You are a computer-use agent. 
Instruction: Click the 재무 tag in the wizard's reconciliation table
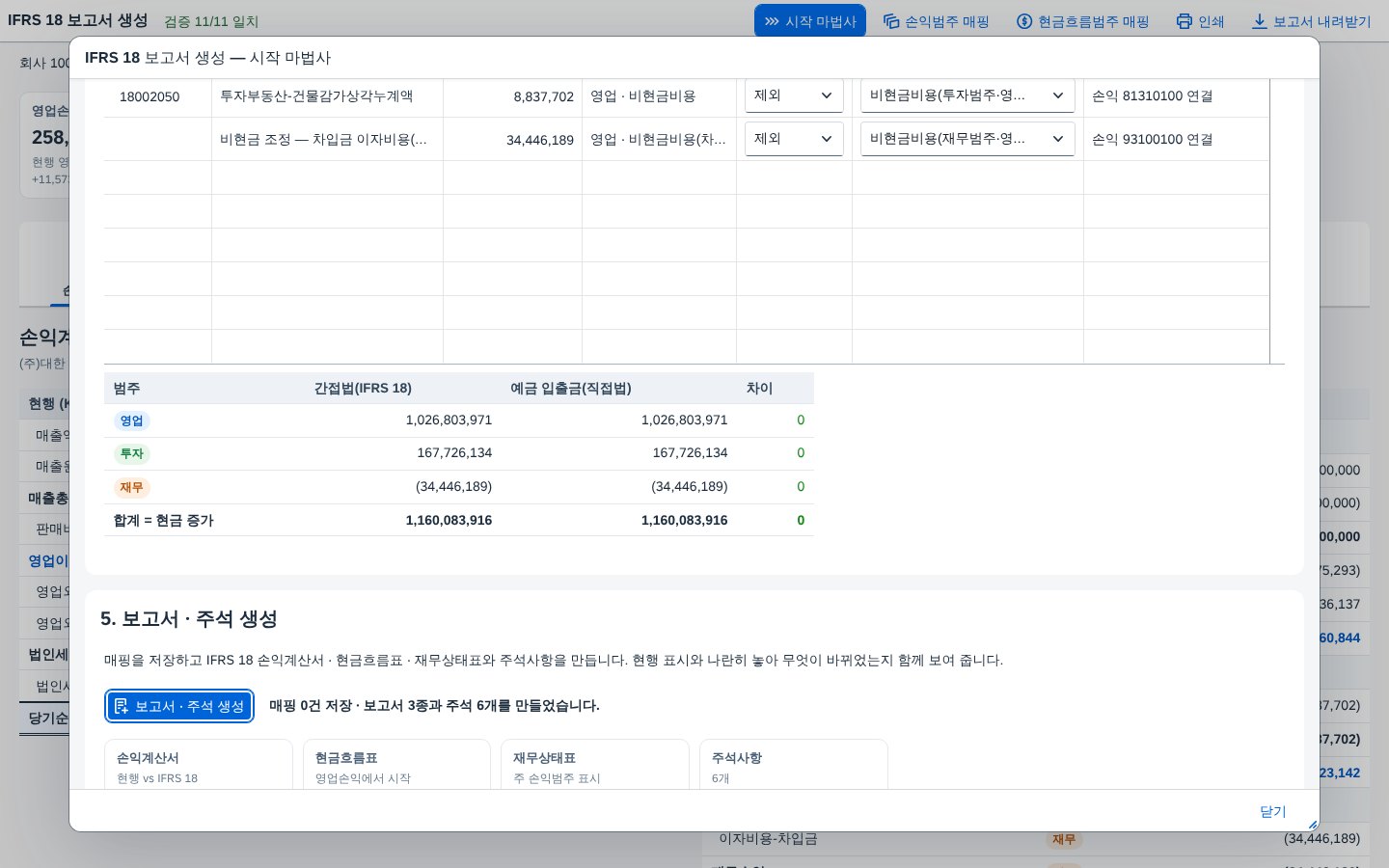[x=132, y=487]
